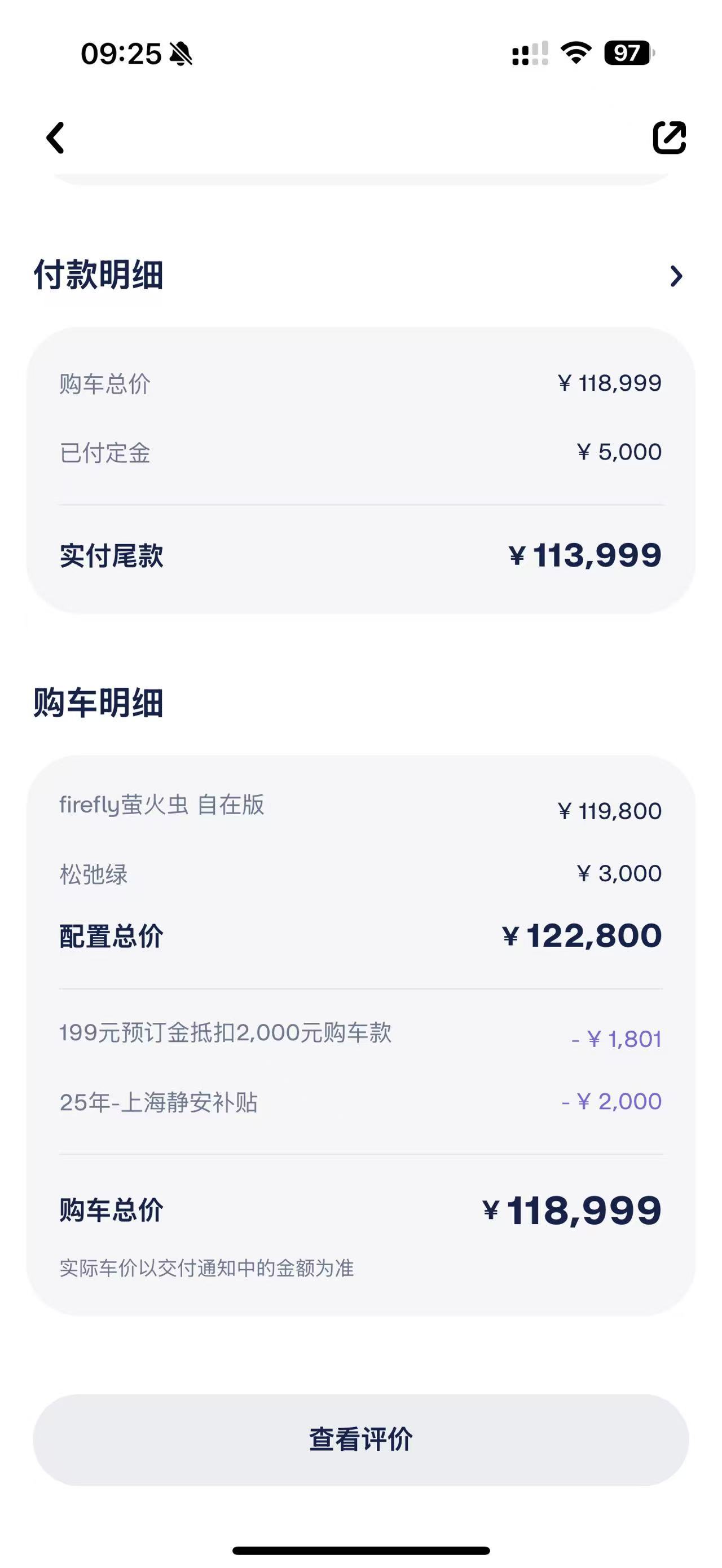Viewport: 722px width, 1568px height.
Task: Tap the 购车总价 ¥118,999 payment row
Action: click(361, 383)
